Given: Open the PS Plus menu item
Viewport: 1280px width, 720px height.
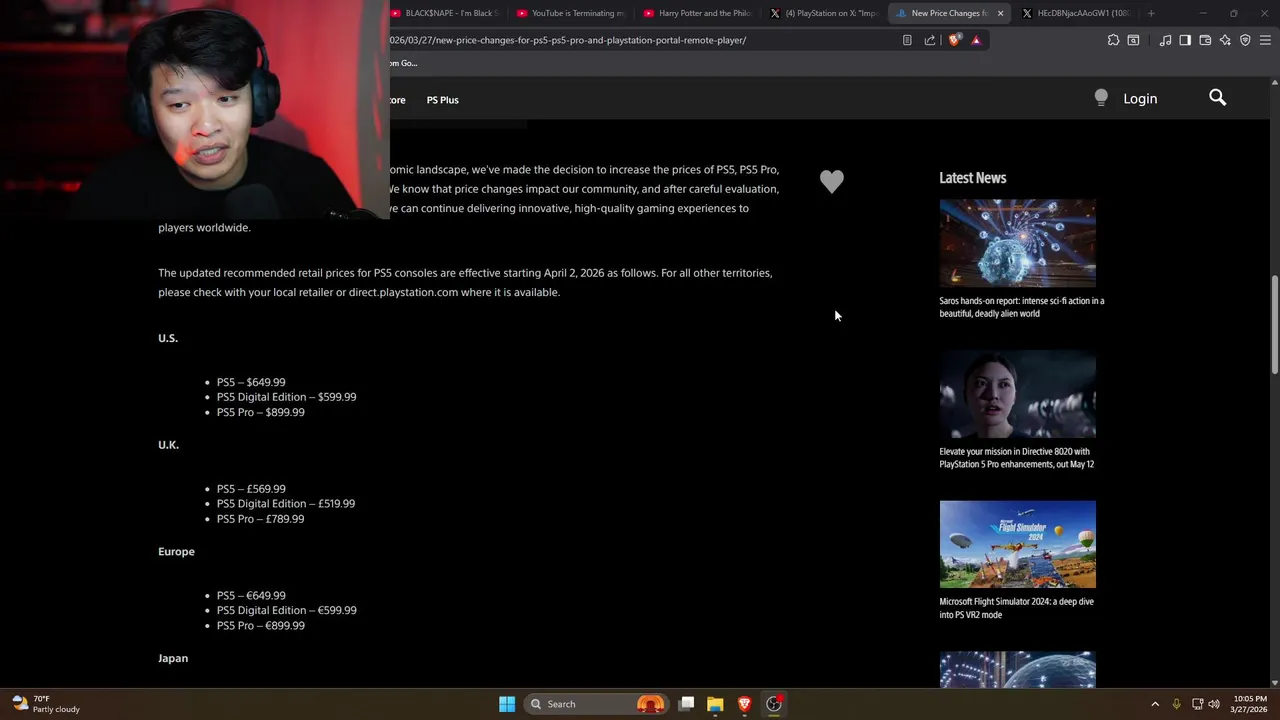Looking at the screenshot, I should pos(442,100).
